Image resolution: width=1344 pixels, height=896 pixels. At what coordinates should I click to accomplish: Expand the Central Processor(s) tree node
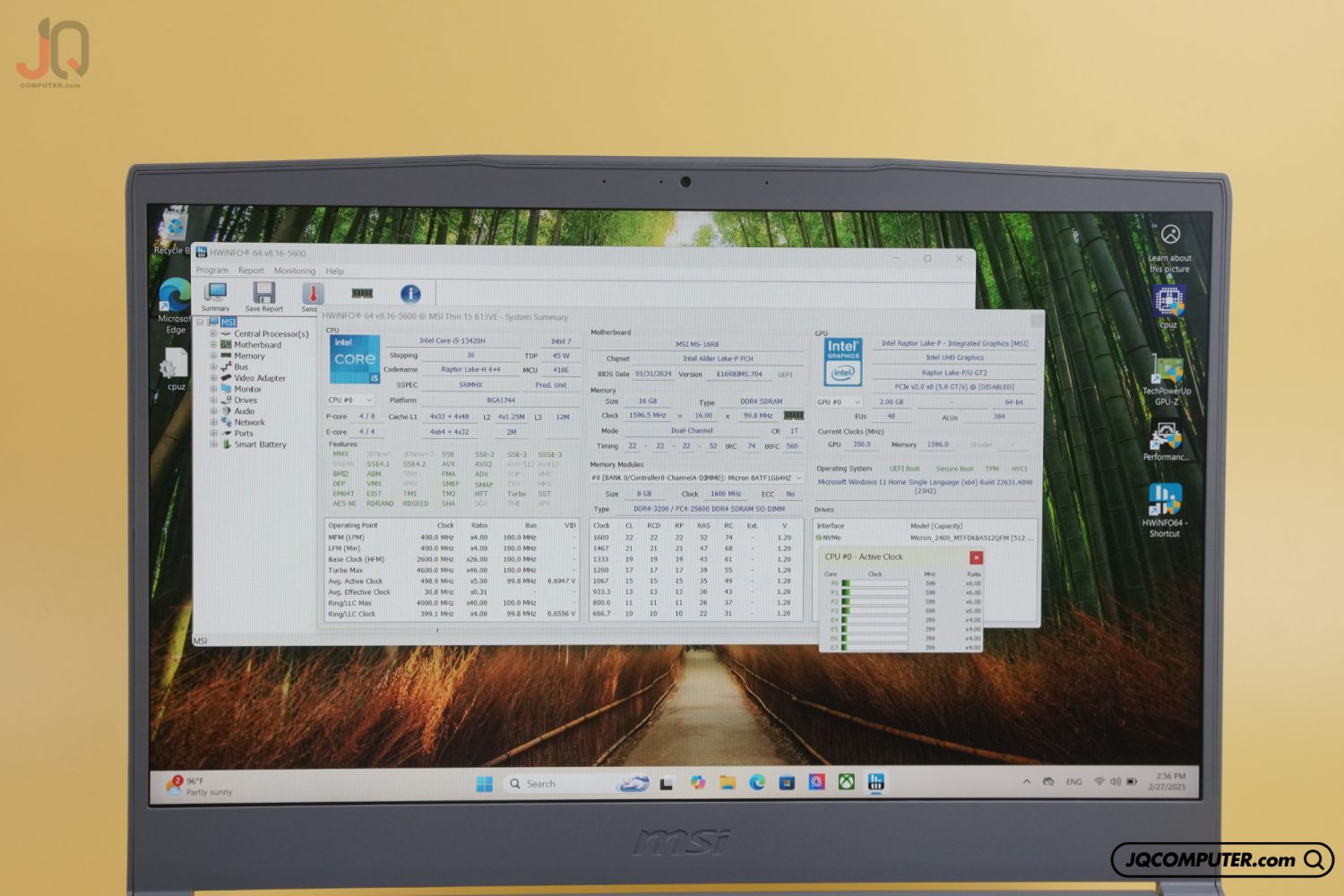pyautogui.click(x=213, y=333)
